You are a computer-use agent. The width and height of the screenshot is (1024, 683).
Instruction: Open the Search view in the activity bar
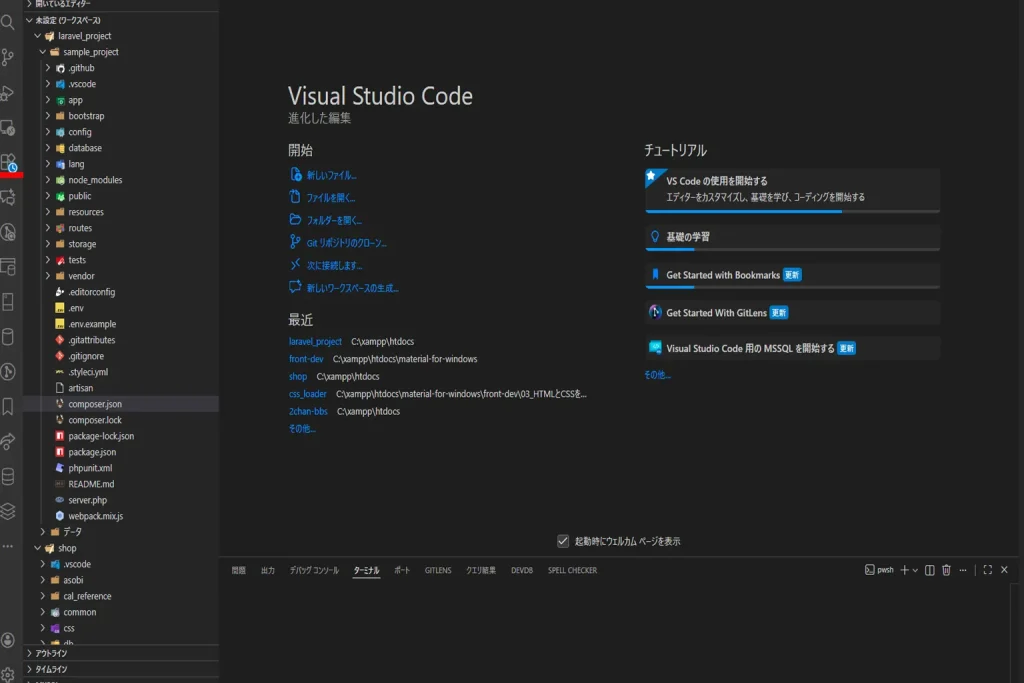pos(9,20)
